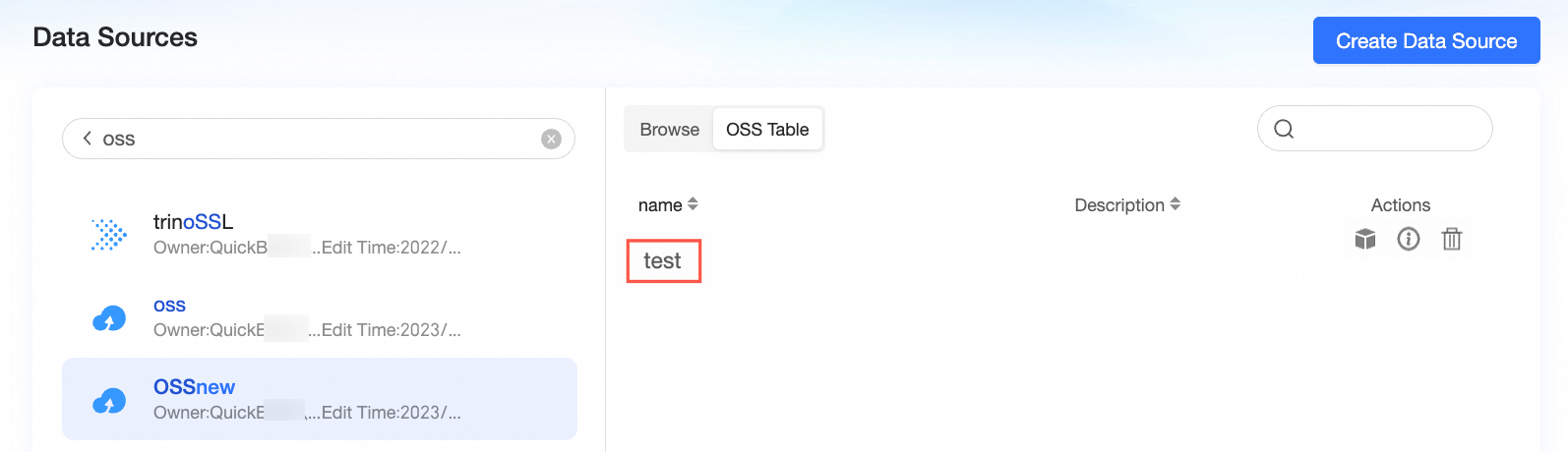Switch to the Browse tab
Viewport: 1568px width, 452px height.
[x=669, y=130]
